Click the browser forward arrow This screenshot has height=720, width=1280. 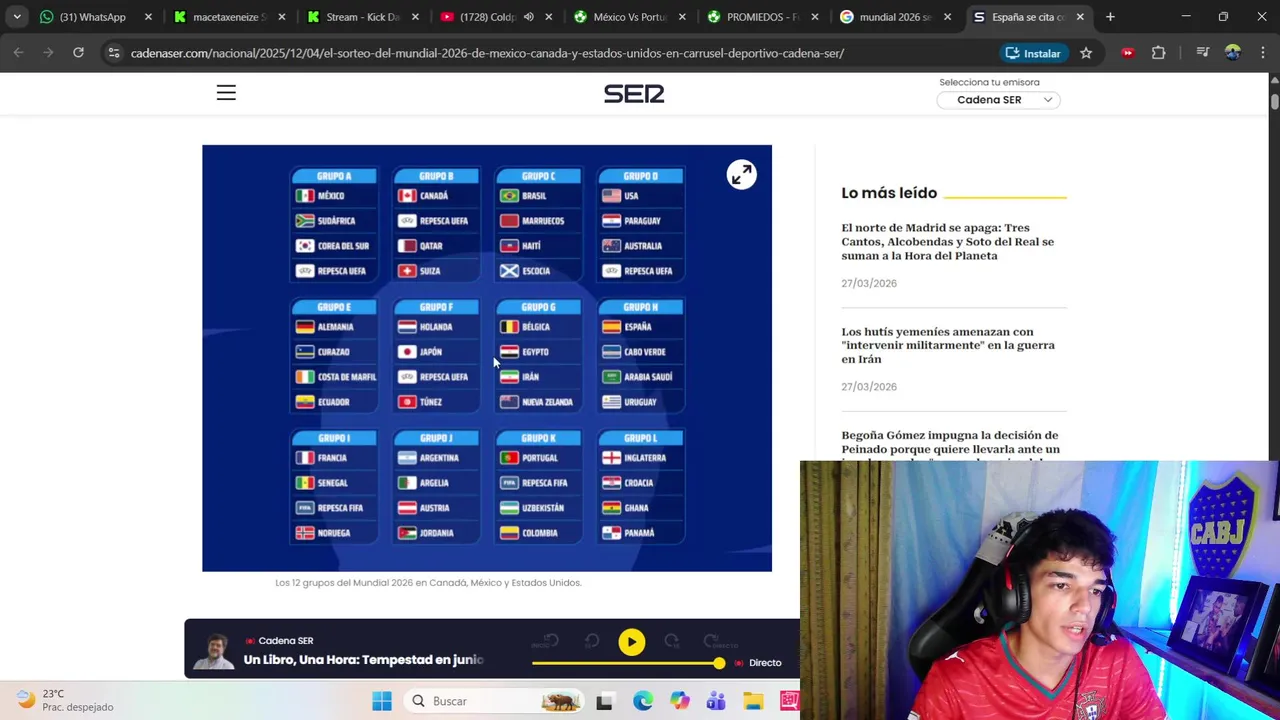pos(48,53)
